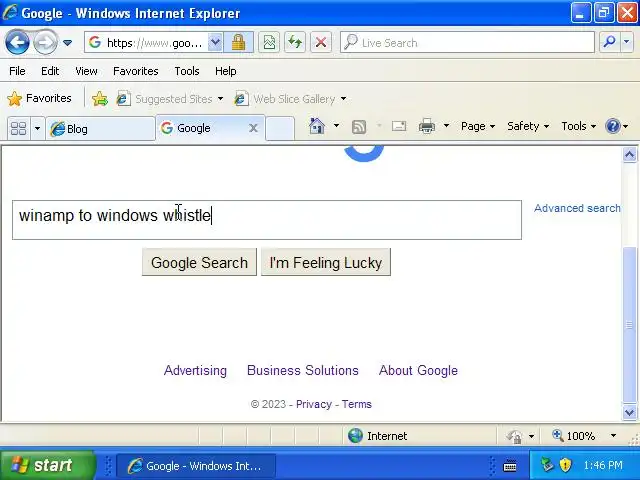Open the Privacy link
Viewport: 640px width, 480px height.
click(313, 404)
